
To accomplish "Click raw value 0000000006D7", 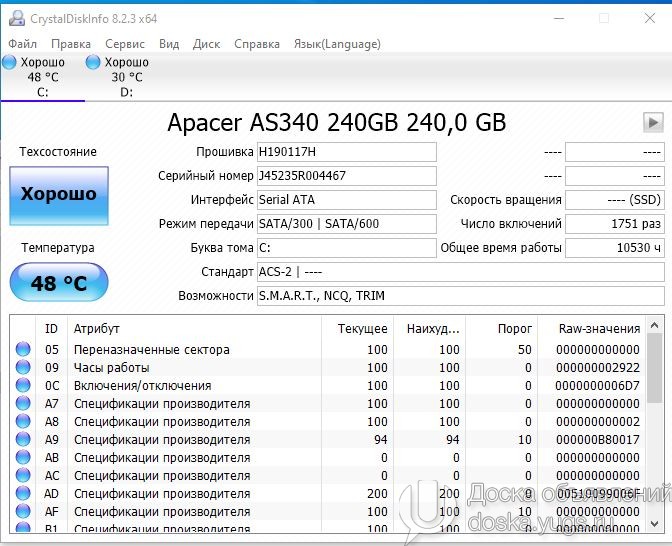I will [597, 386].
